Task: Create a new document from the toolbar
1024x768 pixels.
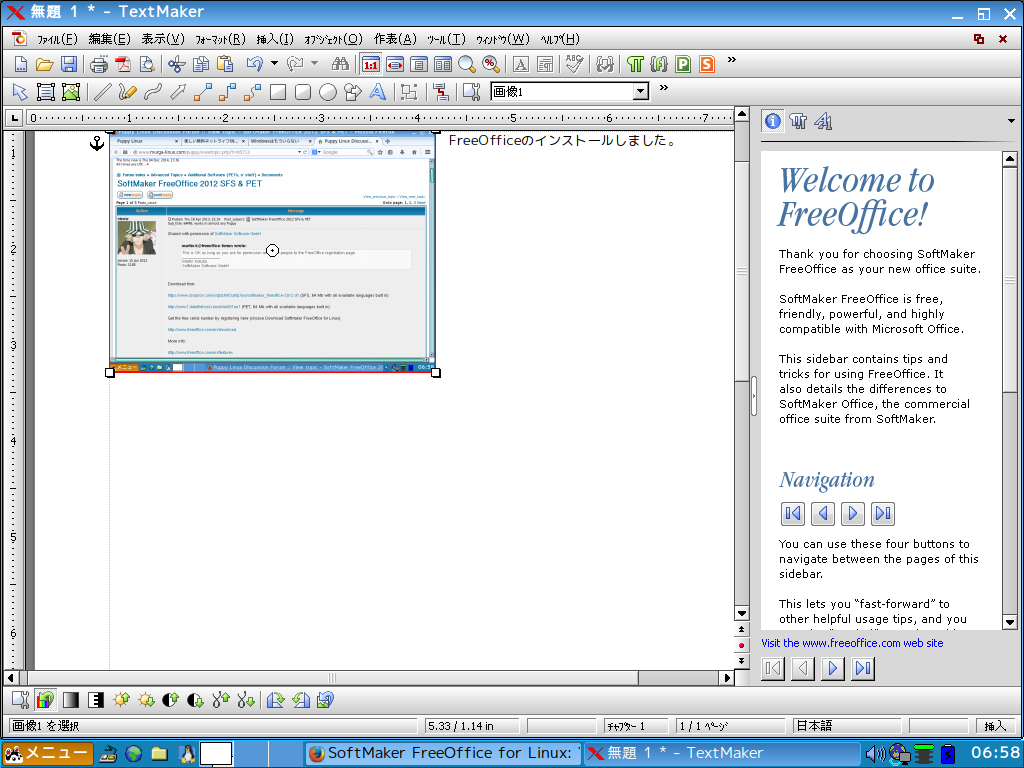Action: (x=20, y=64)
